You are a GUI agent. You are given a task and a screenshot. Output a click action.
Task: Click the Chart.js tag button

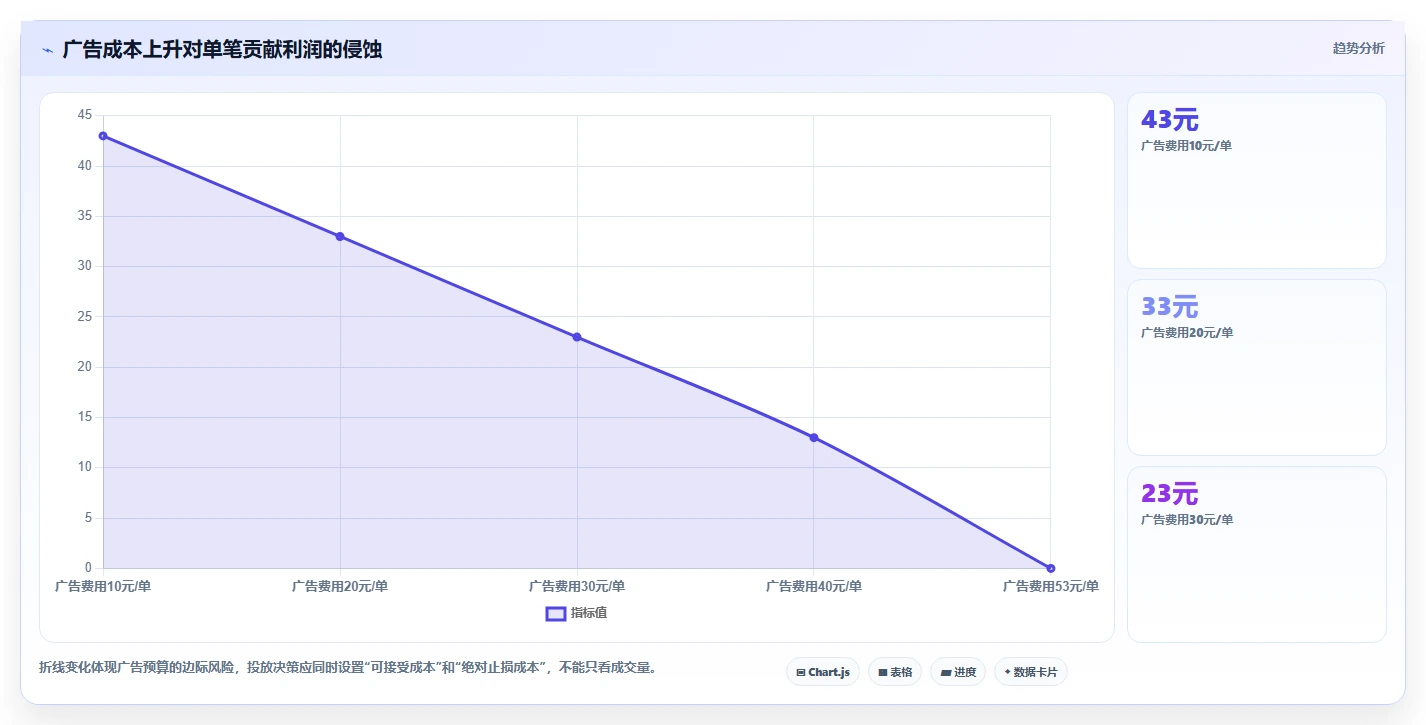pyautogui.click(x=822, y=672)
